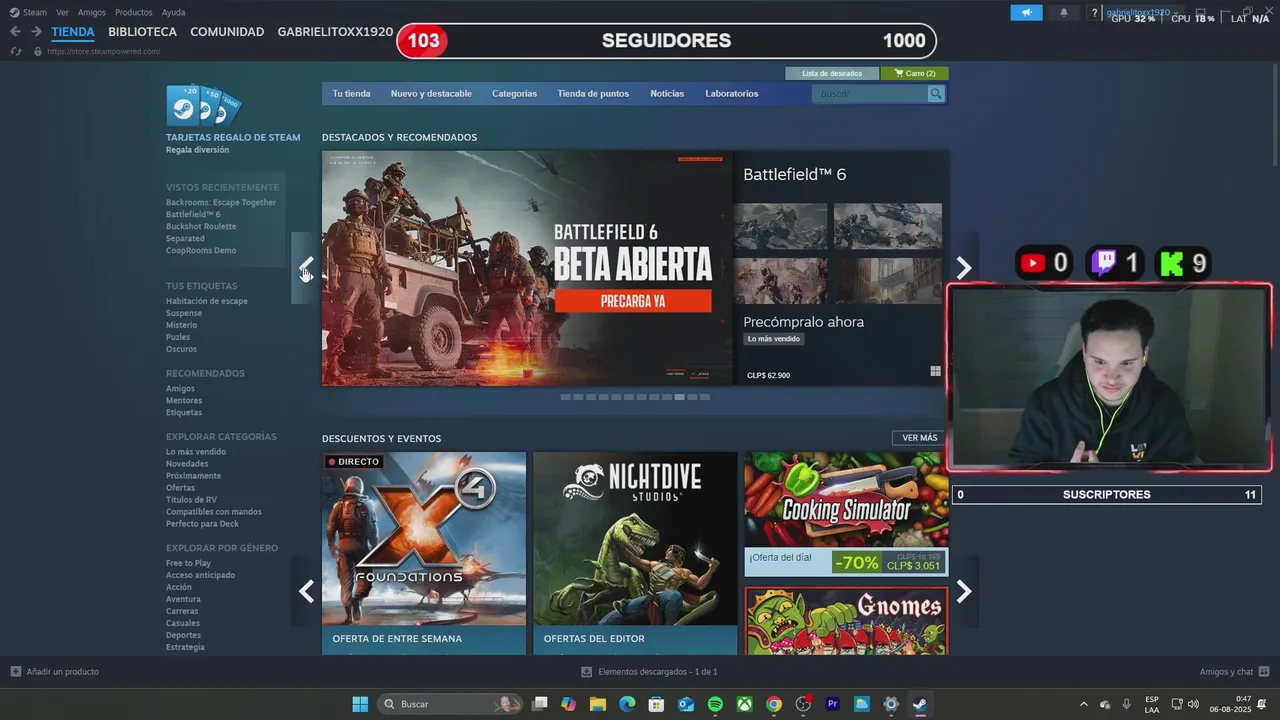
Task: Open the Carro (2) cart button
Action: point(915,73)
